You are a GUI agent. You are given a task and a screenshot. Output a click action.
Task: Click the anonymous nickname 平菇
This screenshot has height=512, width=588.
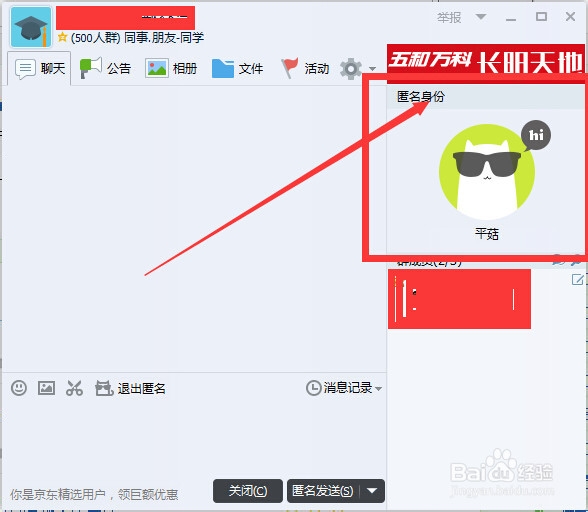click(487, 234)
